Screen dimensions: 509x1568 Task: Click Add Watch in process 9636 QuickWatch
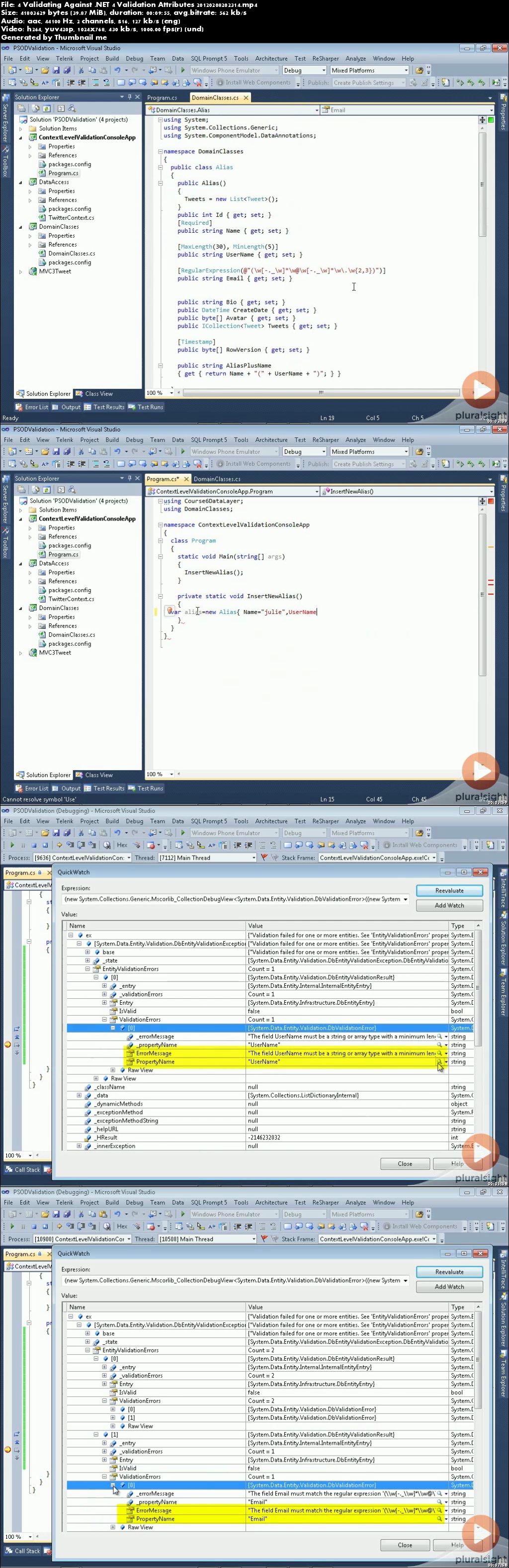coord(449,905)
